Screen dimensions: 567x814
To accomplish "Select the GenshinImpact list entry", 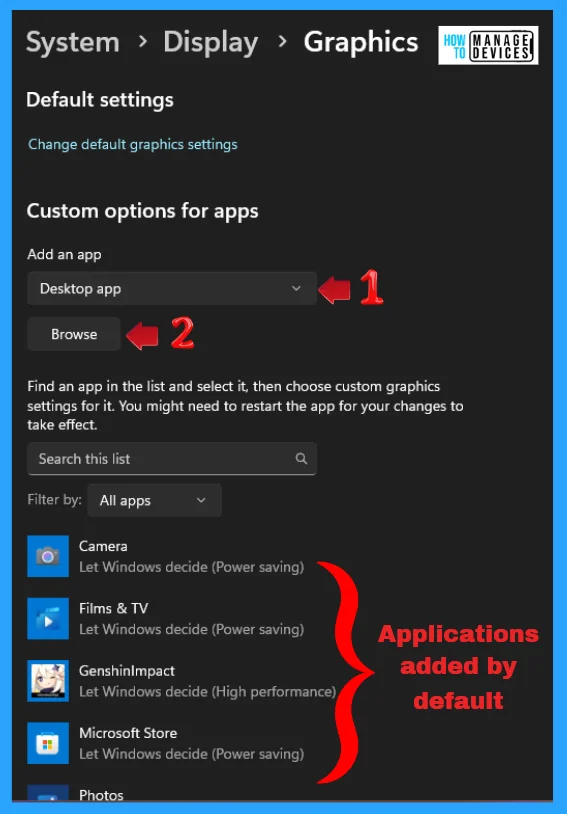I will [x=182, y=681].
